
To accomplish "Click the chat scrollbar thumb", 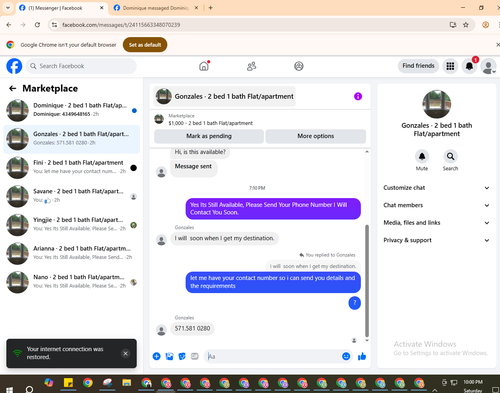I will [x=367, y=281].
